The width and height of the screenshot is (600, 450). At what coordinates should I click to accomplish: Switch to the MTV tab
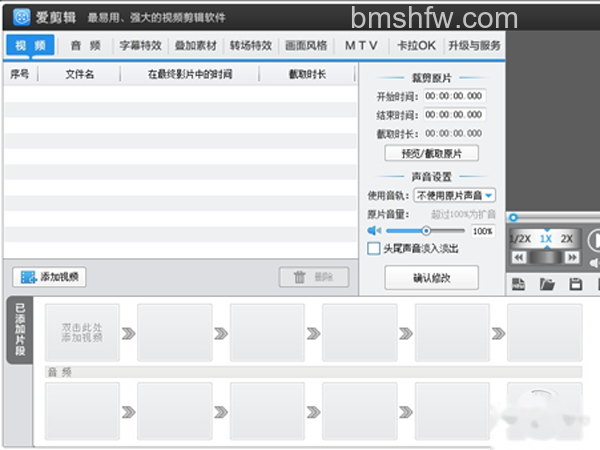(361, 46)
